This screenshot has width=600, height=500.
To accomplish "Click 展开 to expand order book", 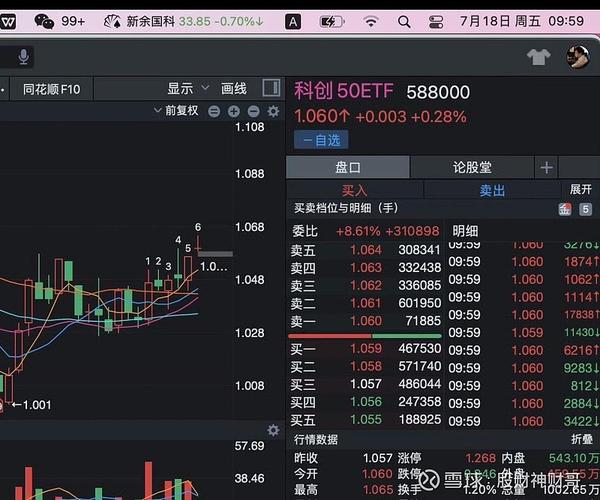I will (x=581, y=189).
